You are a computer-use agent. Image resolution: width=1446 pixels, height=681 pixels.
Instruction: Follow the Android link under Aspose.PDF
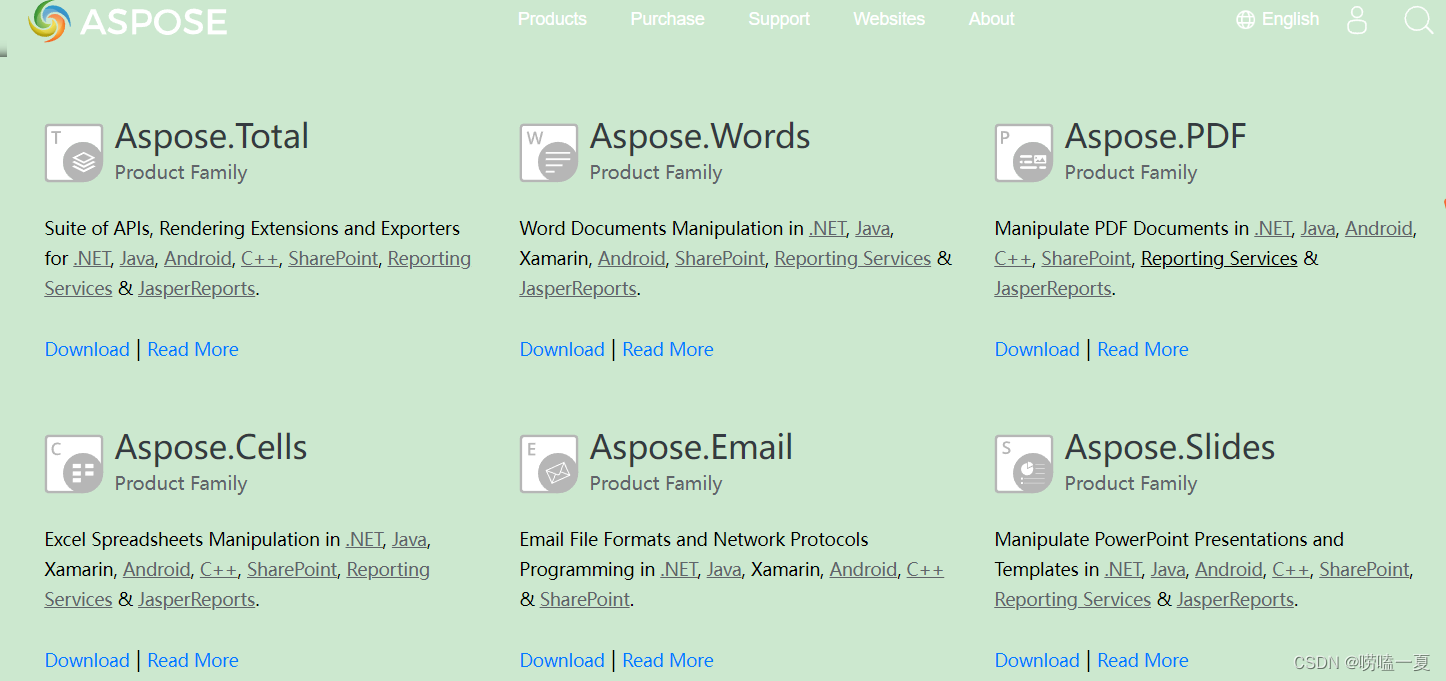pos(1379,228)
